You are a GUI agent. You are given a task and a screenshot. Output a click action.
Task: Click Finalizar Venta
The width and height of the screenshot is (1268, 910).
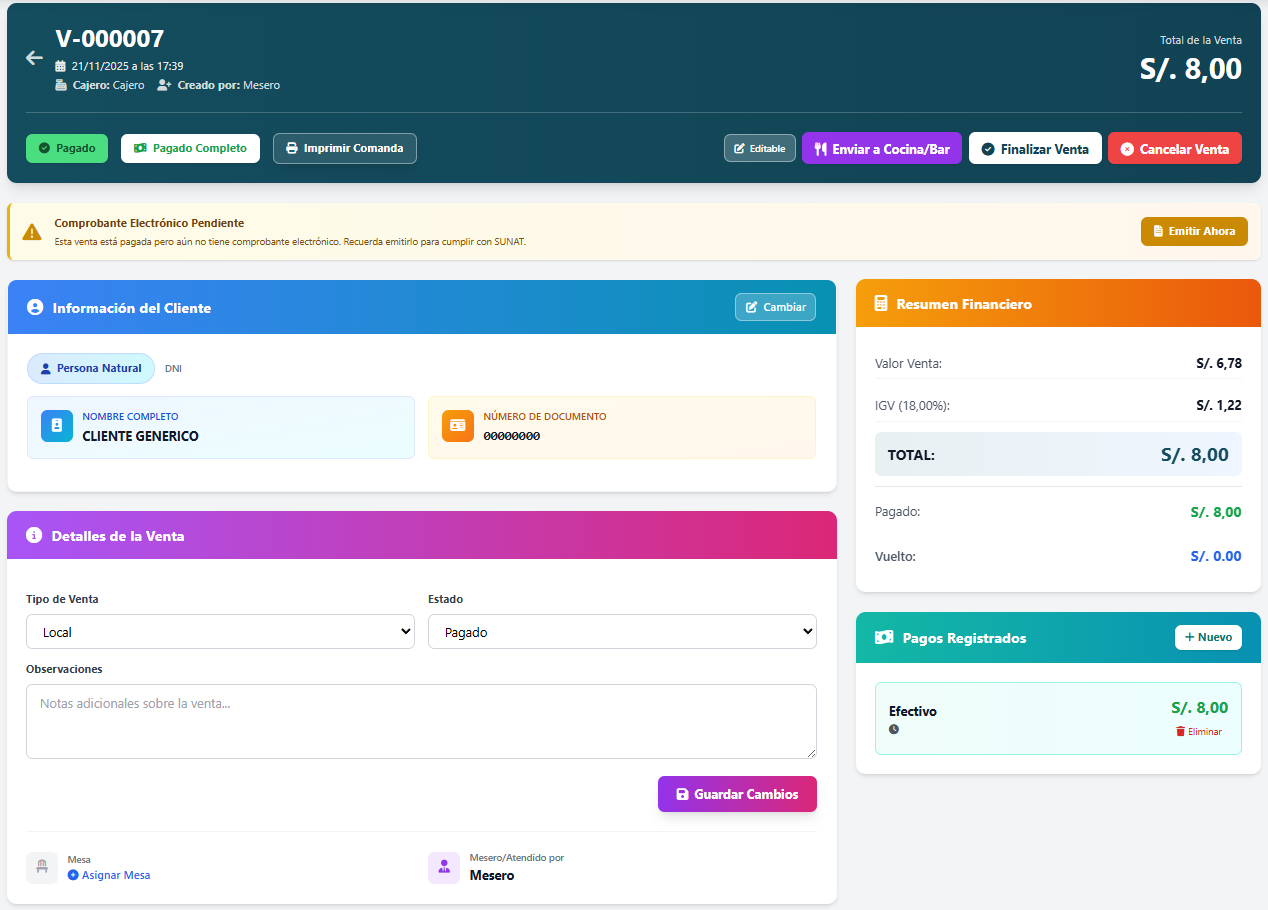[x=1035, y=149]
